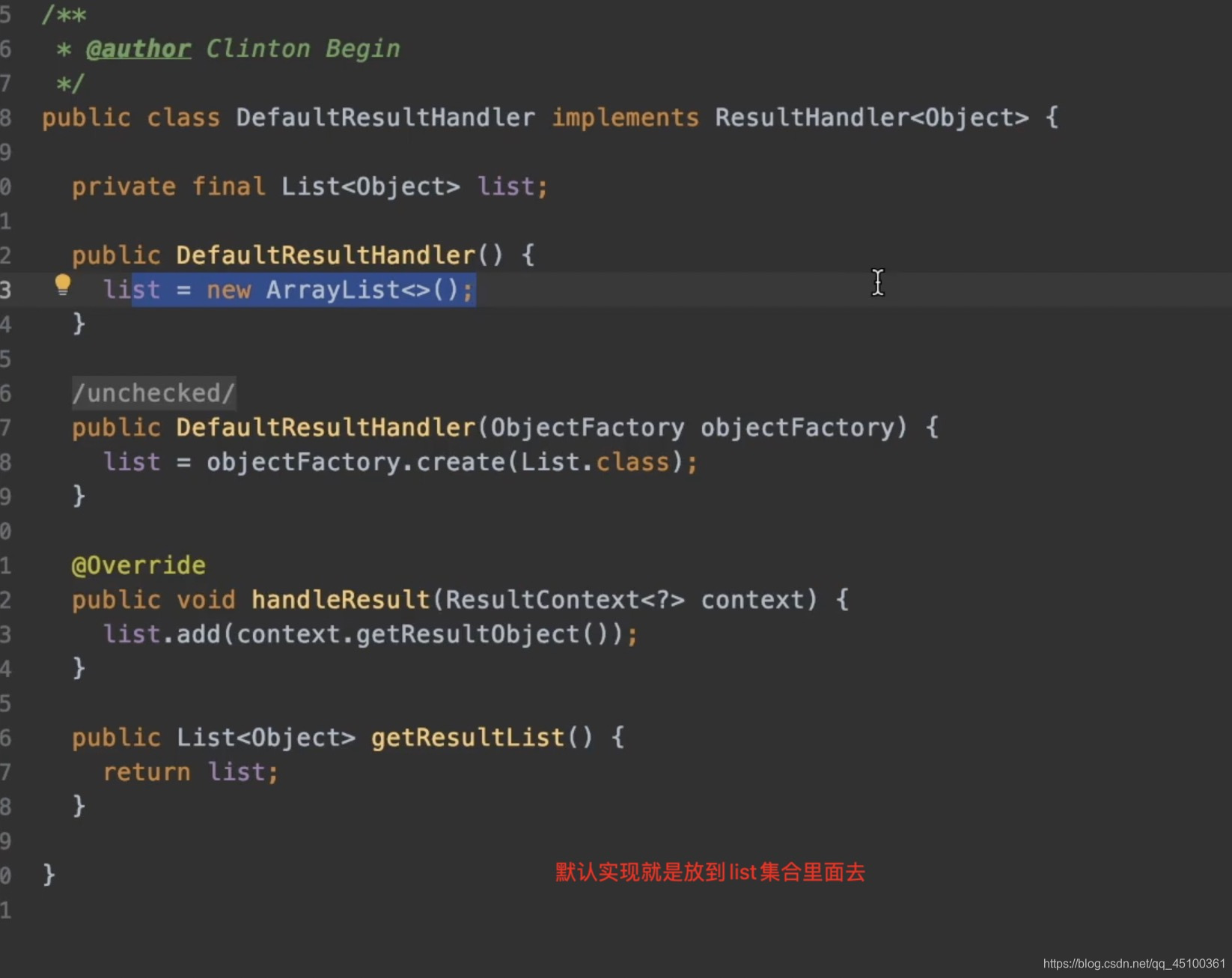Click the 'return list;' statement
Image resolution: width=1232 pixels, height=978 pixels.
[x=191, y=772]
